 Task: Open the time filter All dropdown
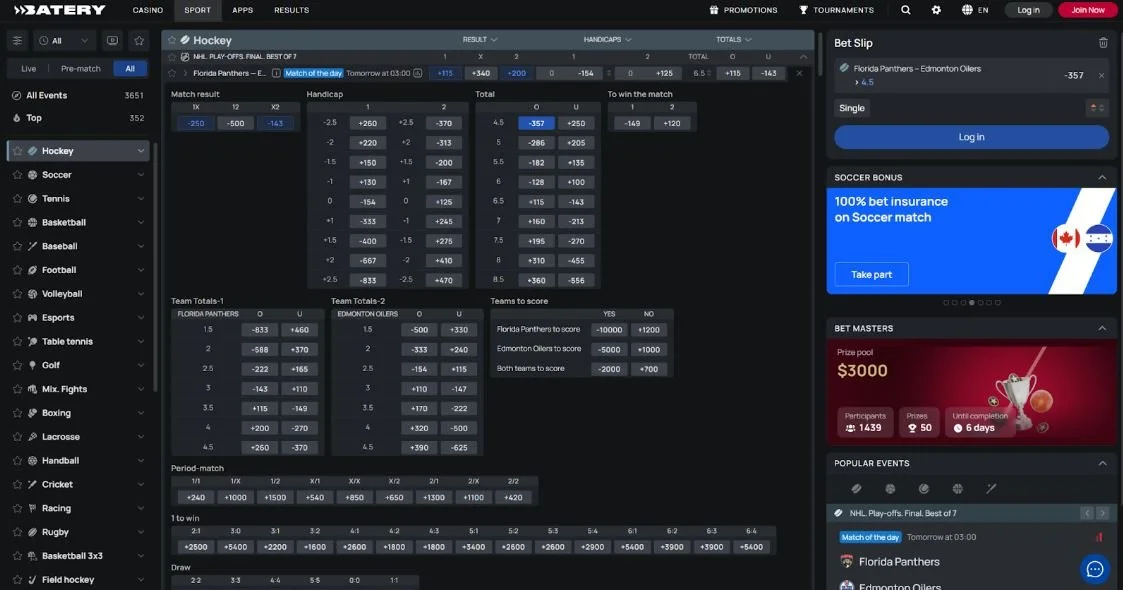(64, 41)
